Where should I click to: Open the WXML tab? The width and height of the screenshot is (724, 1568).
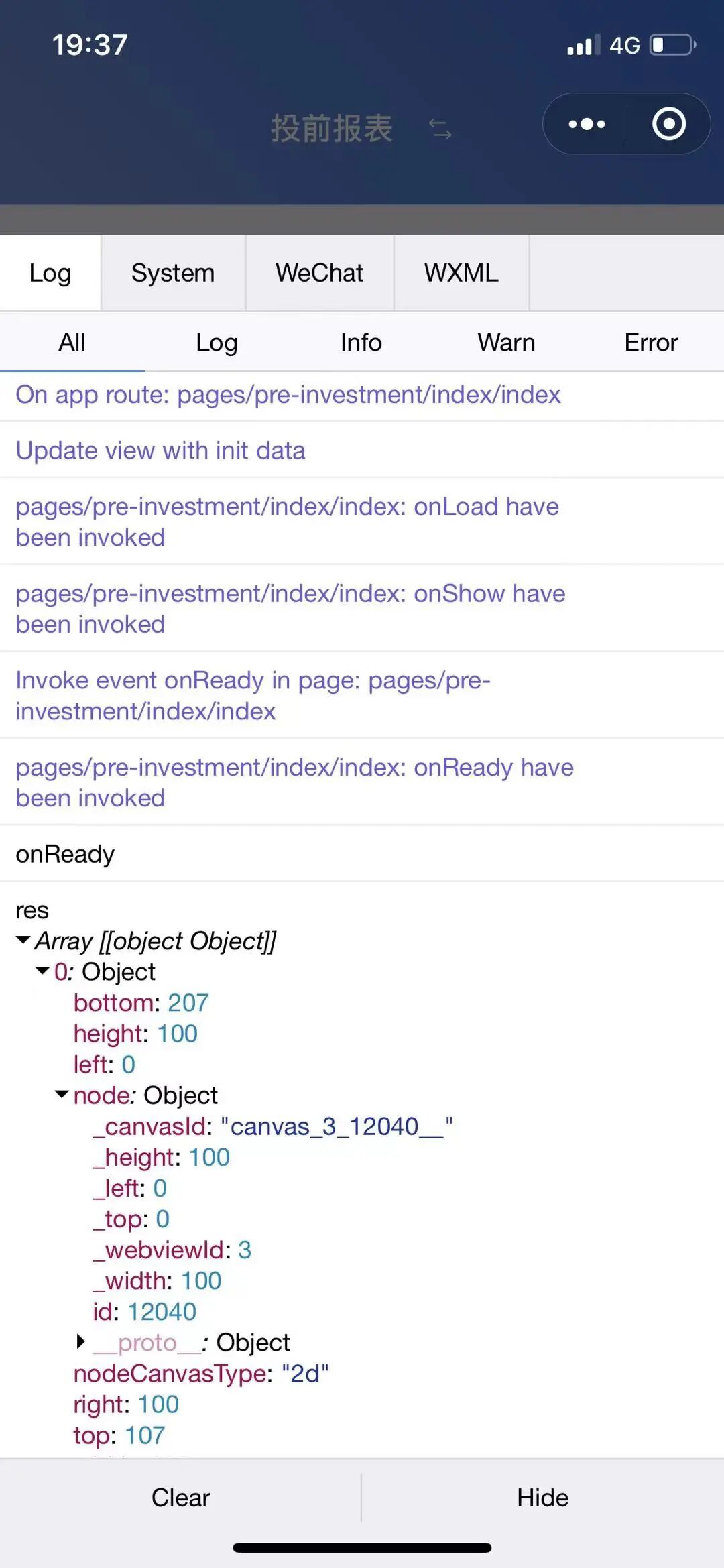tap(461, 273)
